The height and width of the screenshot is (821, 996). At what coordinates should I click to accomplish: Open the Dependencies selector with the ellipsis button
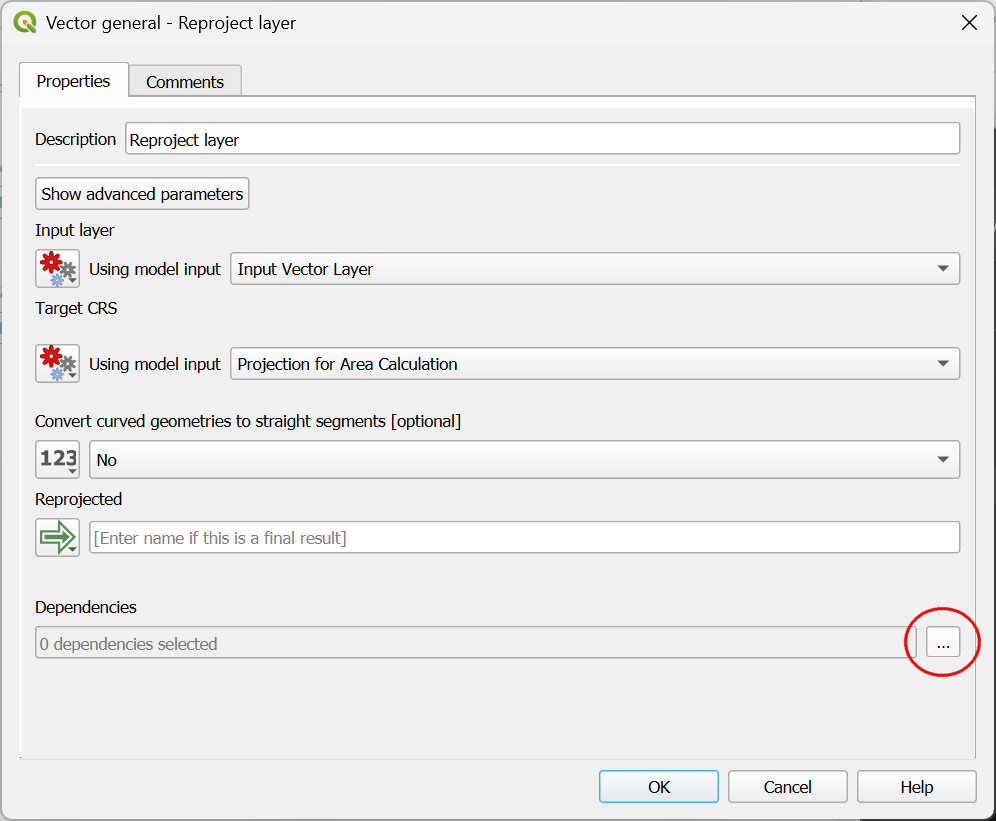coord(942,643)
